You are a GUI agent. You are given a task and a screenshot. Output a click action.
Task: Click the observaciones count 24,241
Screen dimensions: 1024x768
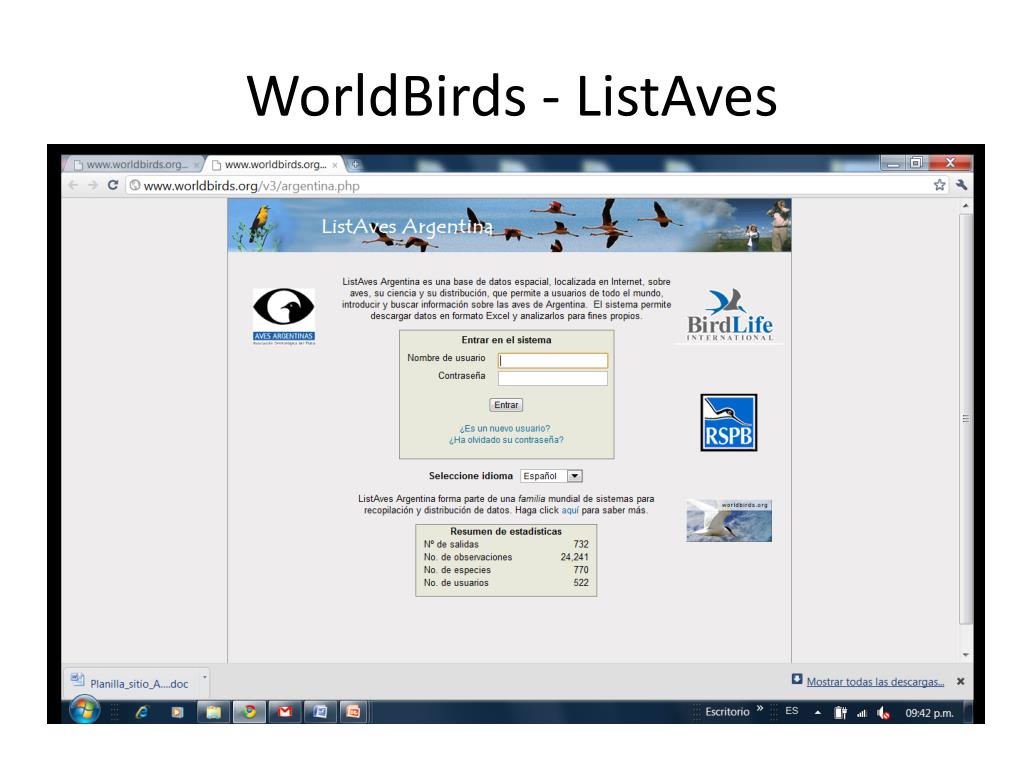(575, 557)
